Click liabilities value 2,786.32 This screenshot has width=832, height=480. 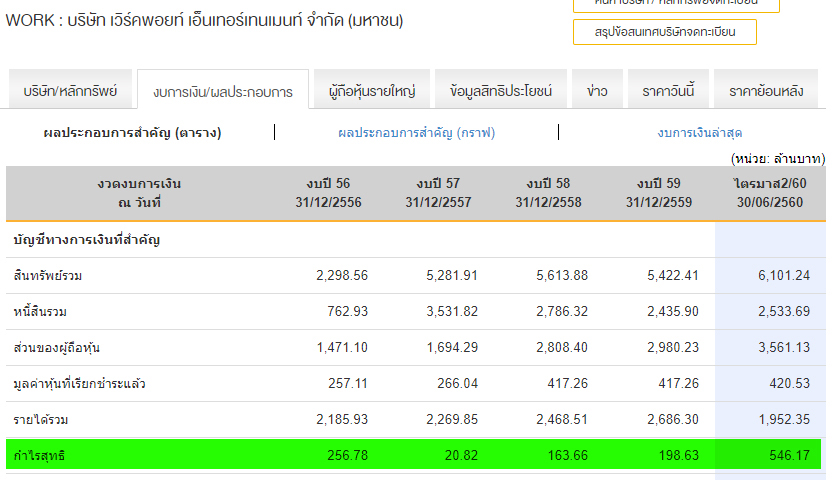point(562,311)
